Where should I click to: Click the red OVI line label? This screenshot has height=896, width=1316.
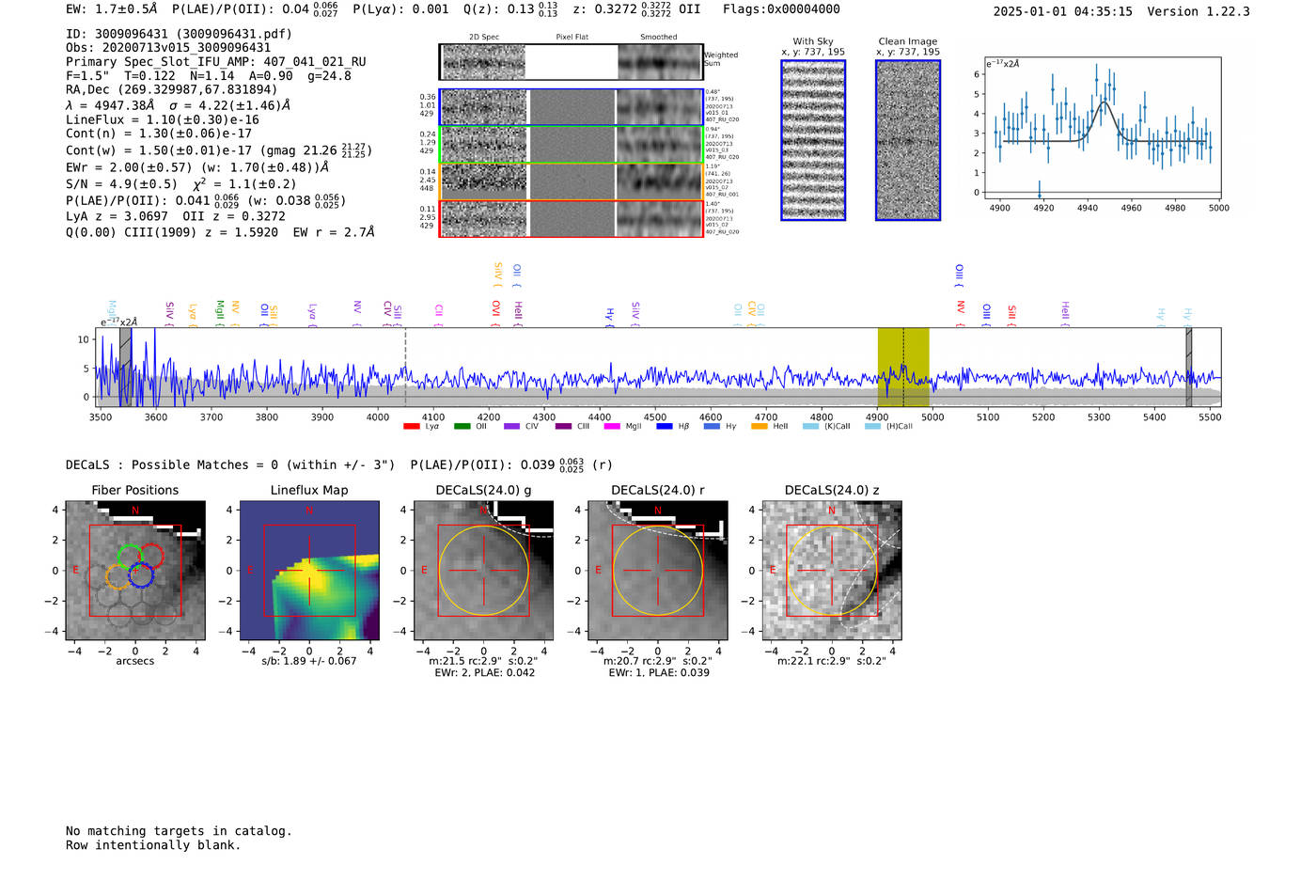[496, 313]
